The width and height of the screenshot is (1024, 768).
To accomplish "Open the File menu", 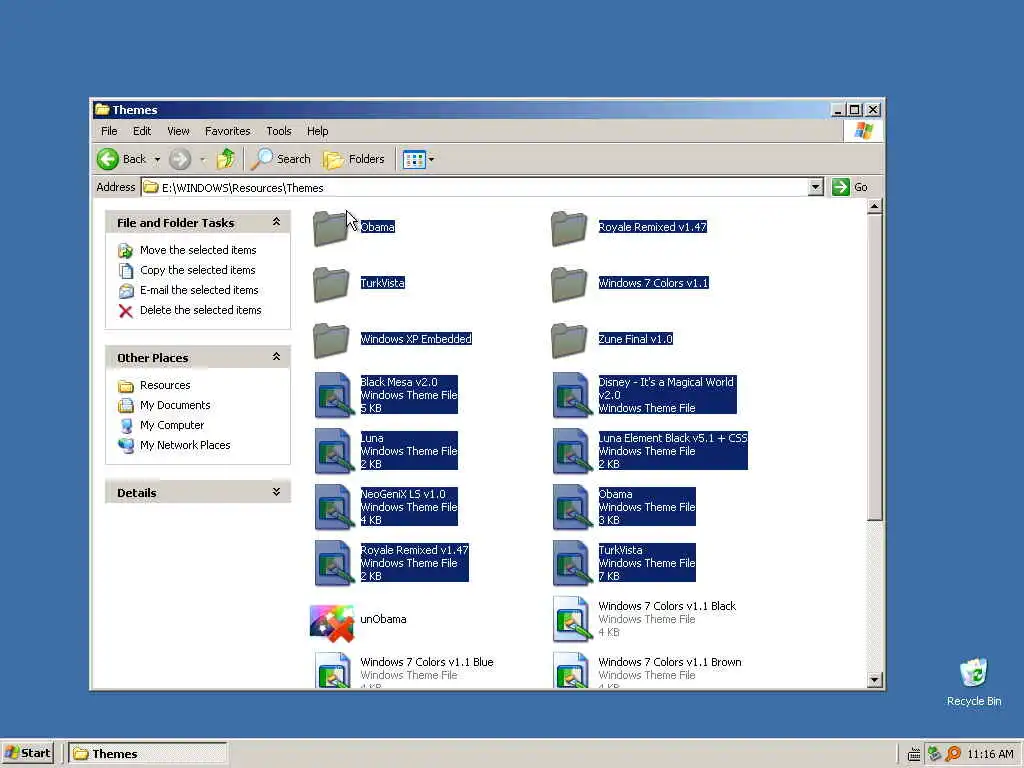I will [109, 131].
